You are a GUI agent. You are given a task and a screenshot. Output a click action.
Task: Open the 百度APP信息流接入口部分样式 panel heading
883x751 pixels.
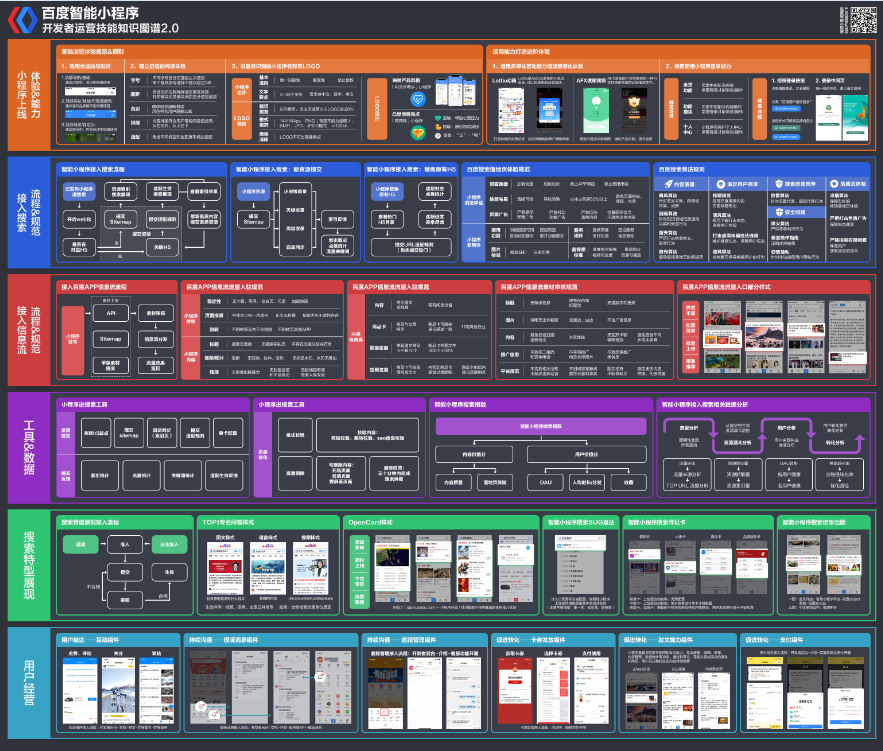click(x=726, y=287)
